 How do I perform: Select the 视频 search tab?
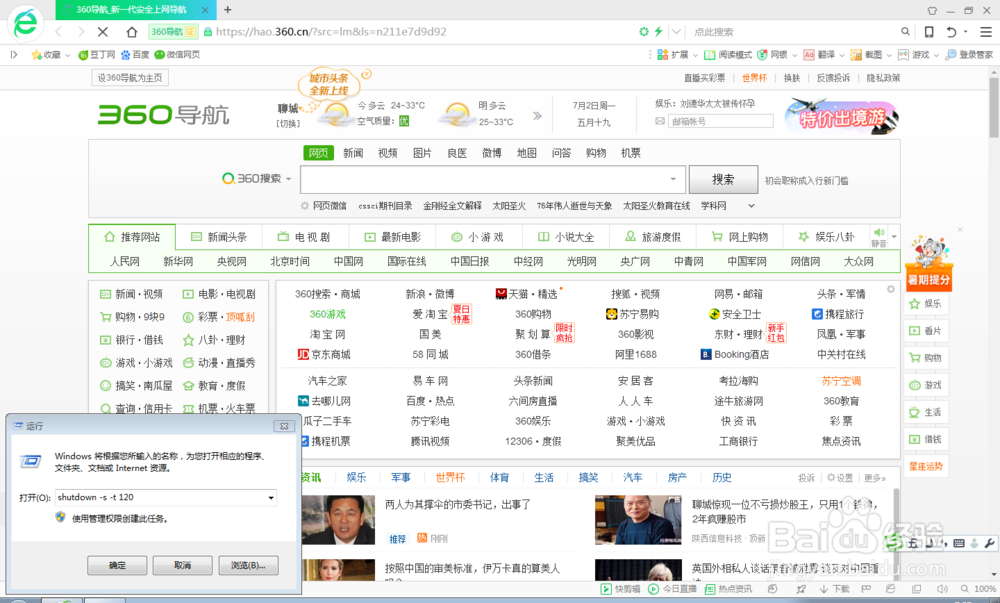(x=387, y=153)
